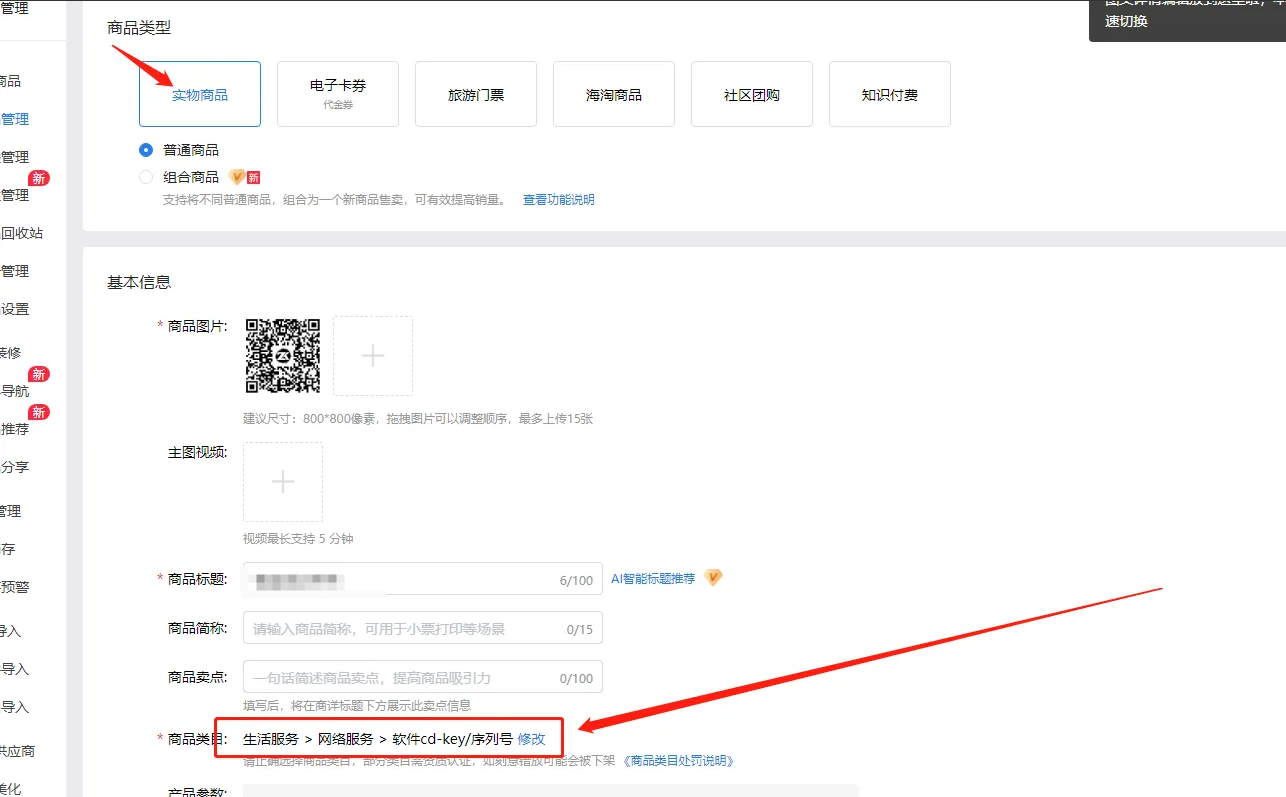Click the V-member icon beside 组合商品

pyautogui.click(x=236, y=176)
